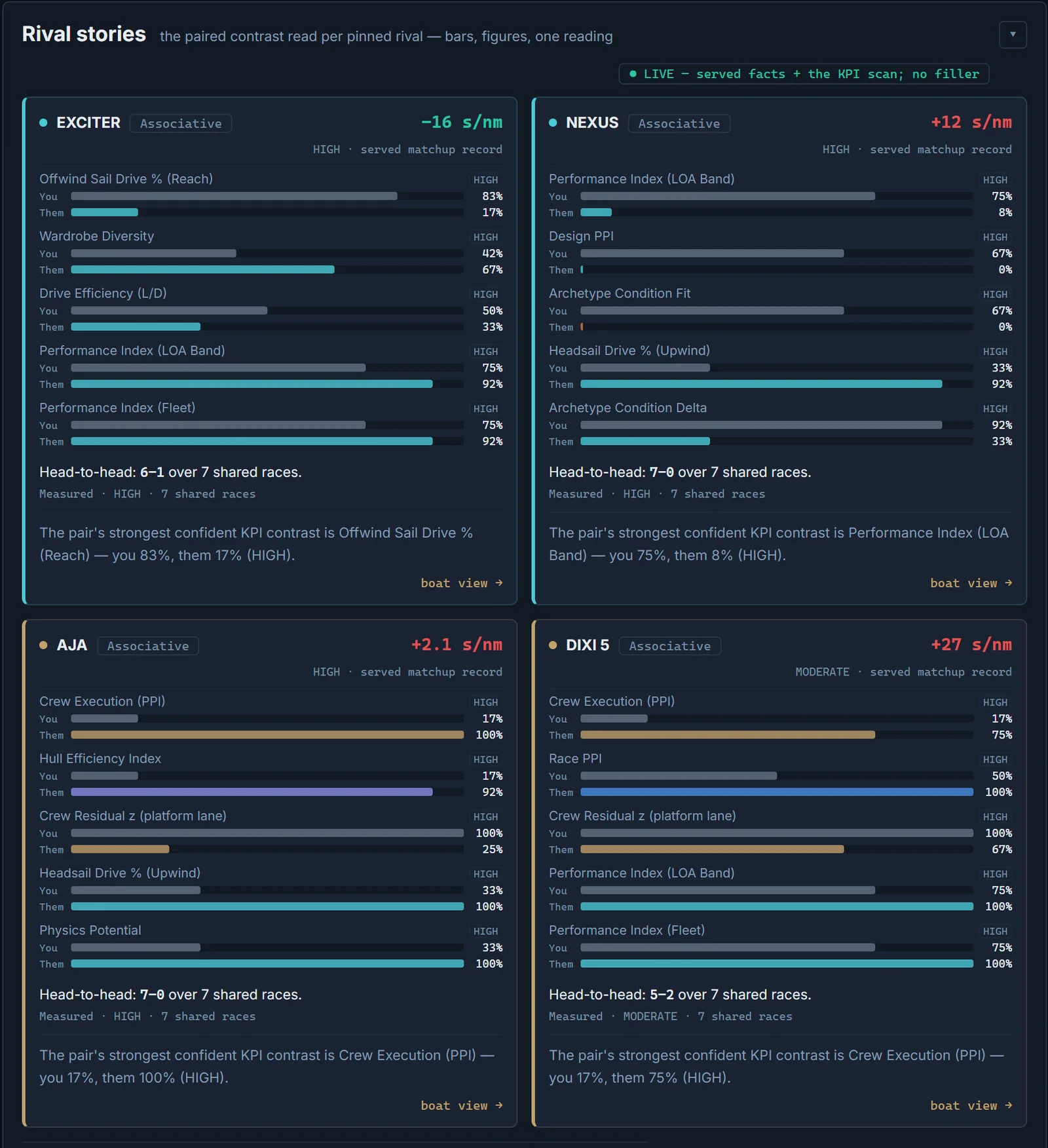Click the −16 s/nm delta on EXCITER
This screenshot has width=1048, height=1148.
click(x=461, y=122)
